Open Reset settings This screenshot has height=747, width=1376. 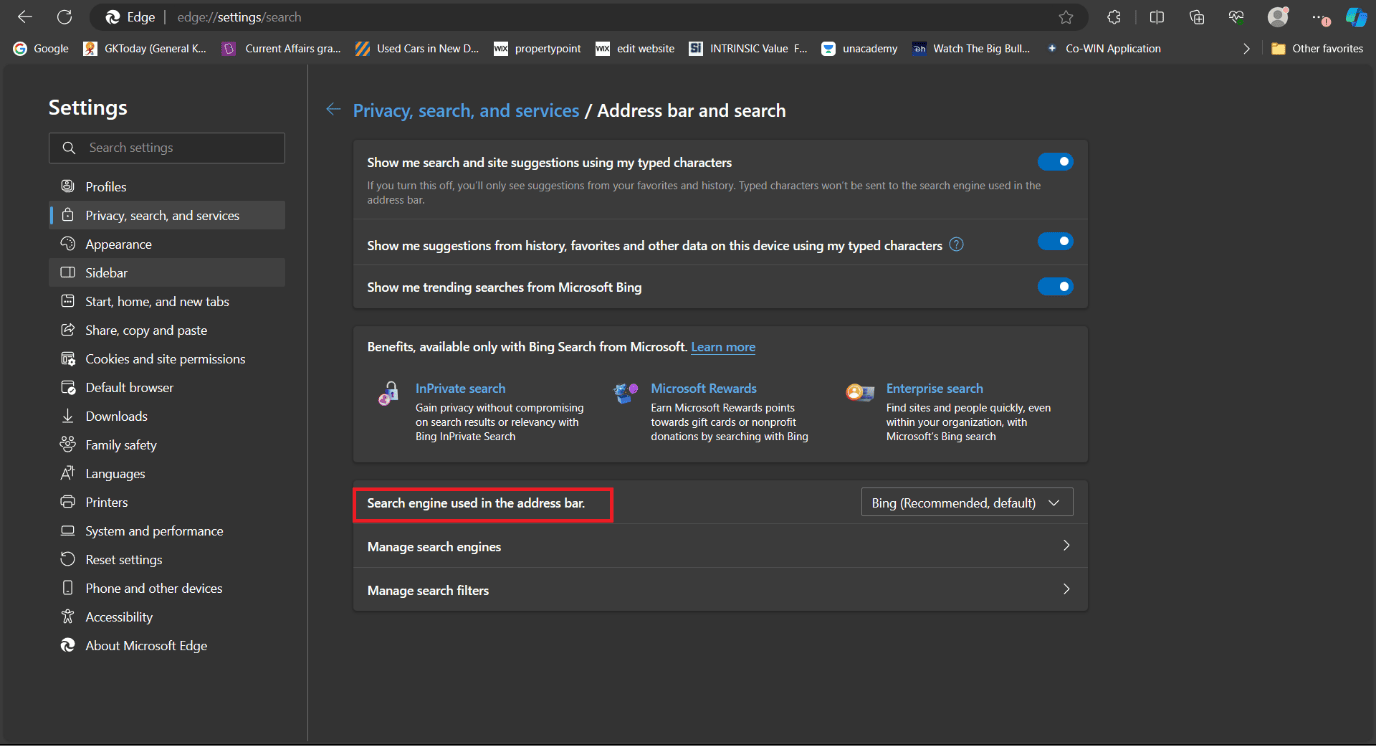tap(167, 560)
